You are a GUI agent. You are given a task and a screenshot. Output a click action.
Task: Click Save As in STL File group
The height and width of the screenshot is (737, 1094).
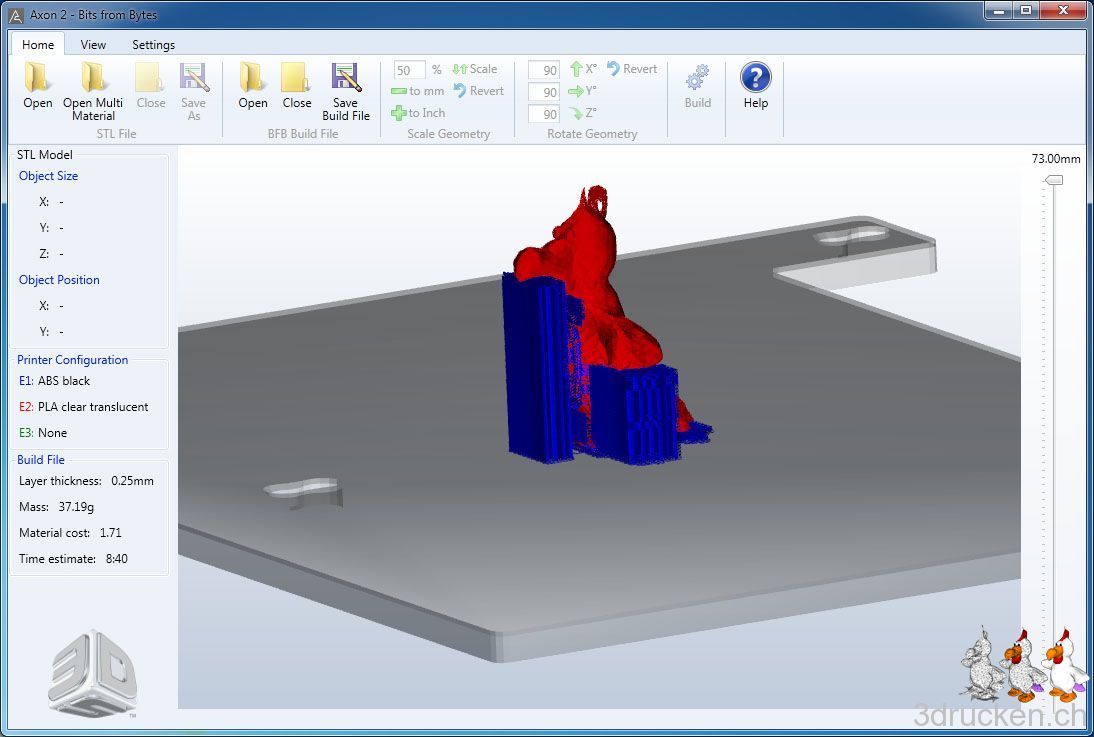click(x=194, y=91)
